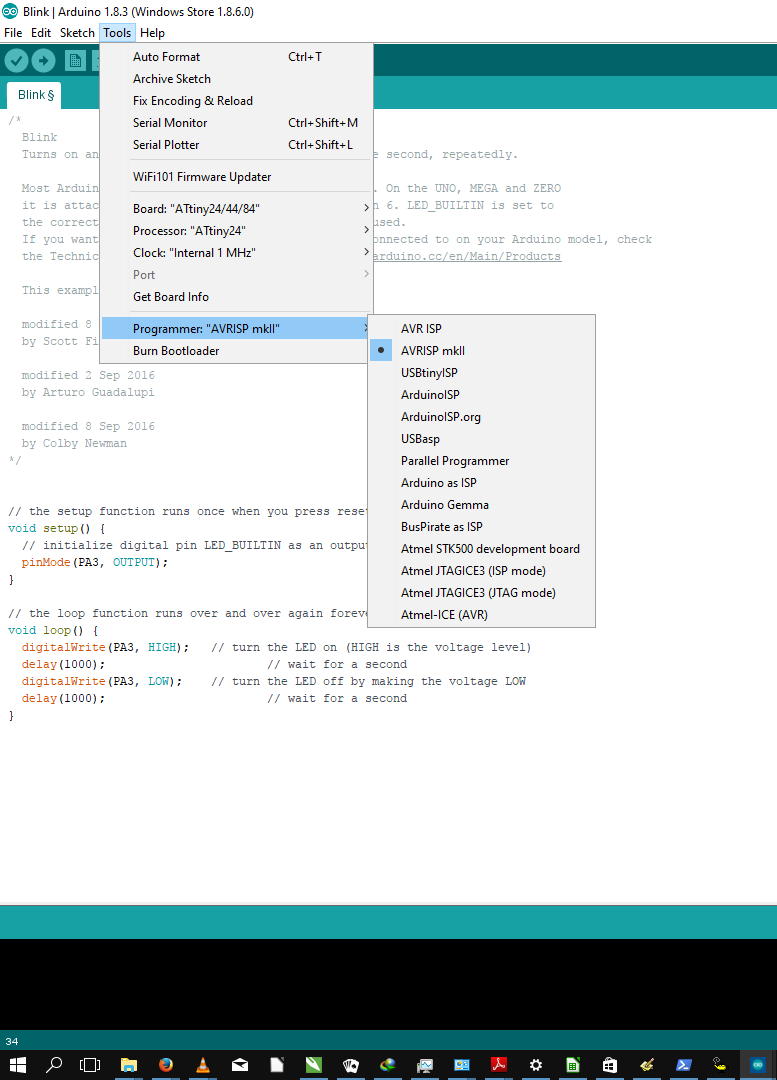Open the Windows Start menu
777x1080 pixels.
(17, 1065)
